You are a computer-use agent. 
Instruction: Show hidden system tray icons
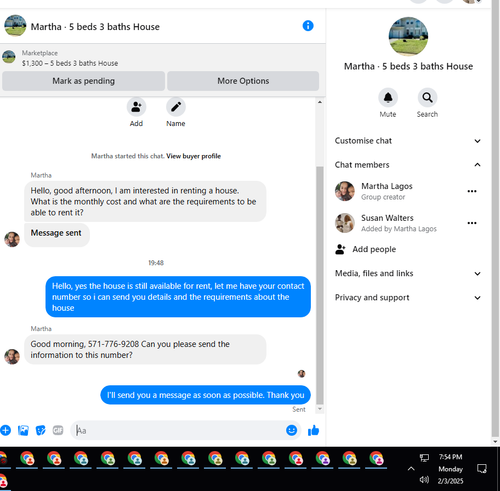click(411, 469)
